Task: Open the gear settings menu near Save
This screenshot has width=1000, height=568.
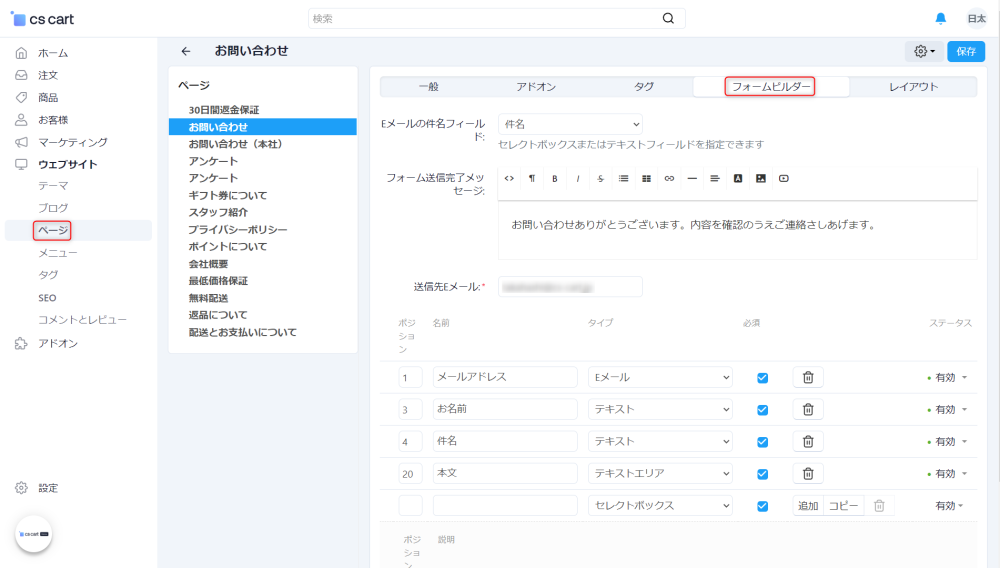Action: pyautogui.click(x=924, y=51)
